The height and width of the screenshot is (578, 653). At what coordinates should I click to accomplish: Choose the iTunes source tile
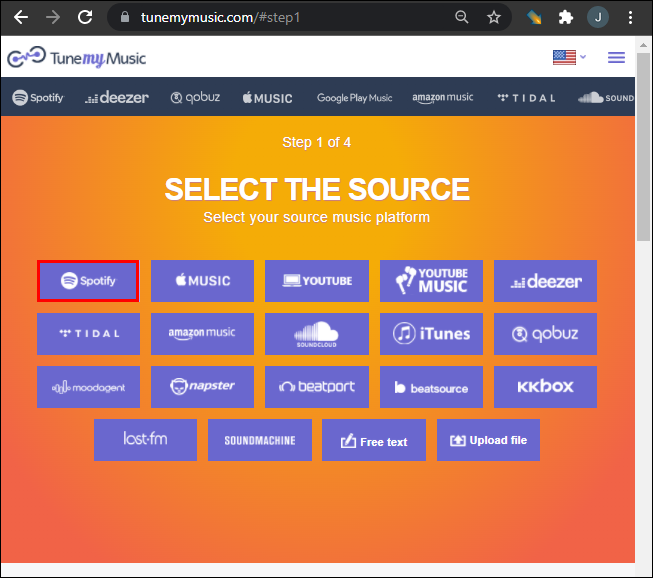click(431, 334)
